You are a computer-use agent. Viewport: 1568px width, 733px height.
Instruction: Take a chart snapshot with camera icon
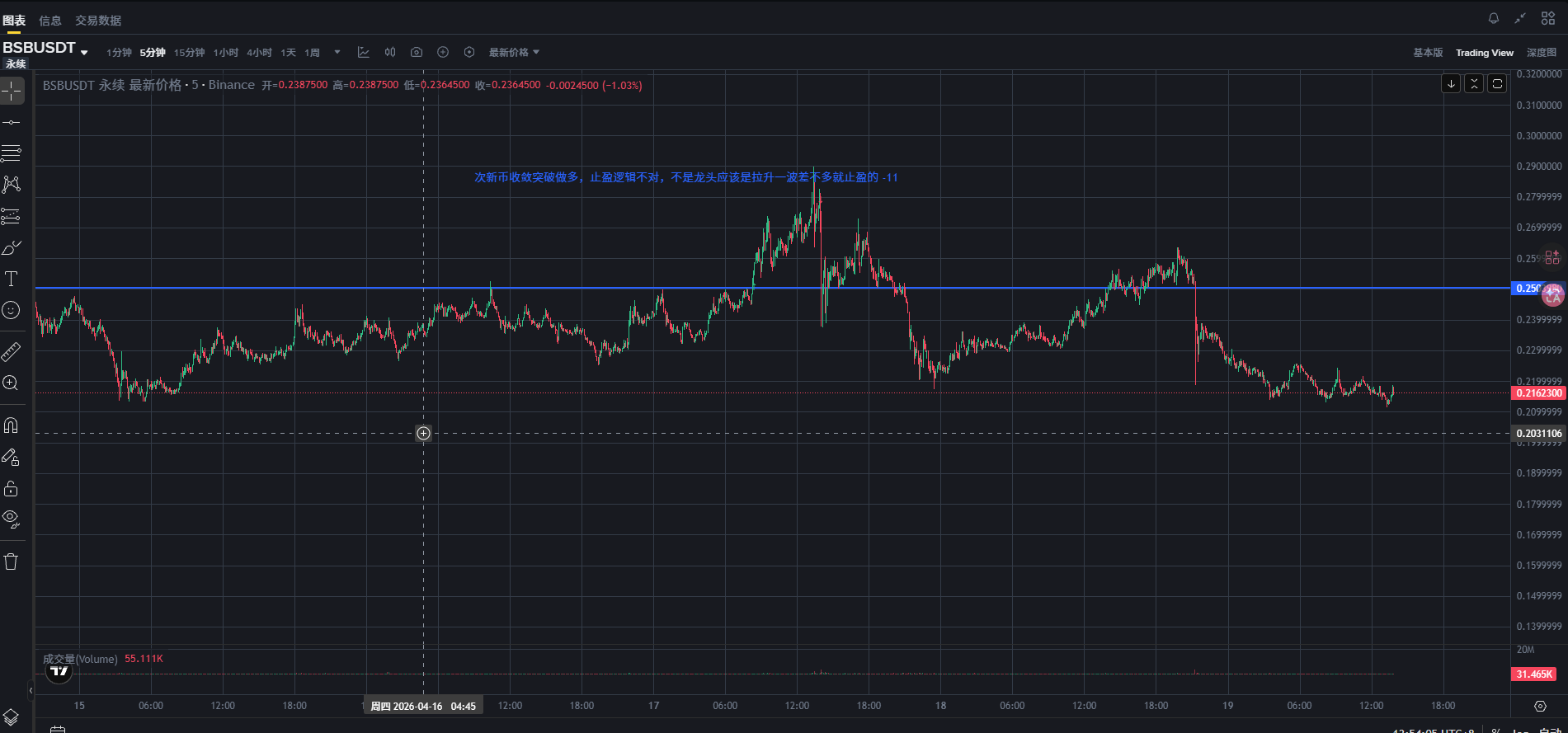[417, 52]
